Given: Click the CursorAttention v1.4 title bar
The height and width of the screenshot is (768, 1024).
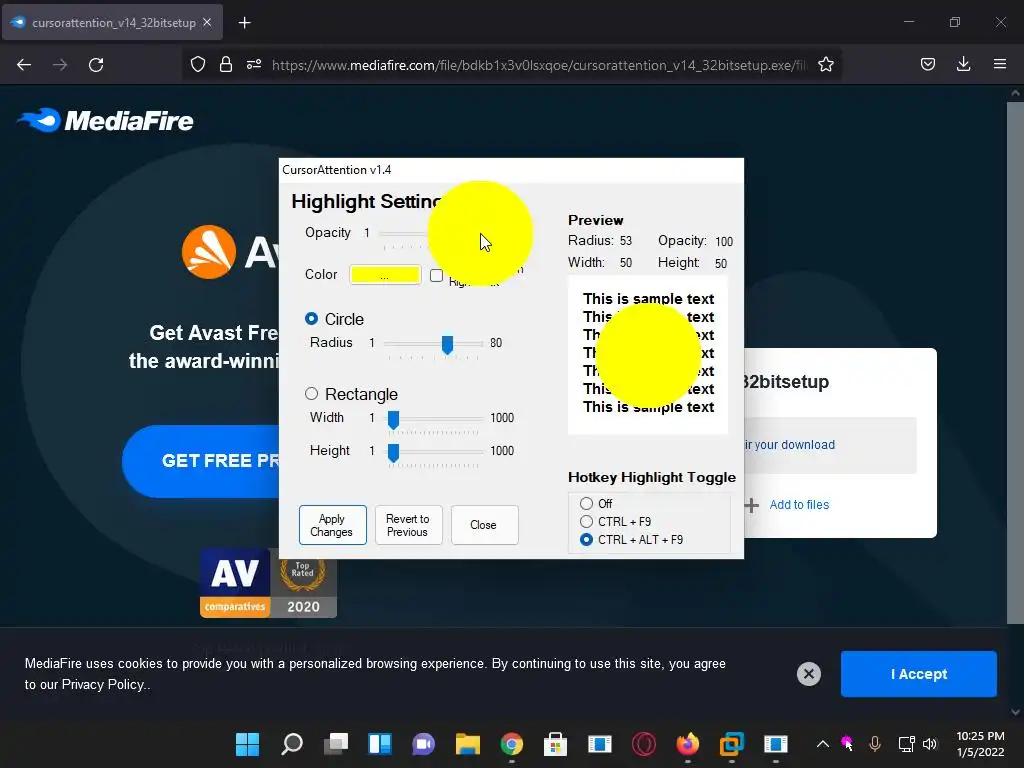Looking at the screenshot, I should 511,170.
